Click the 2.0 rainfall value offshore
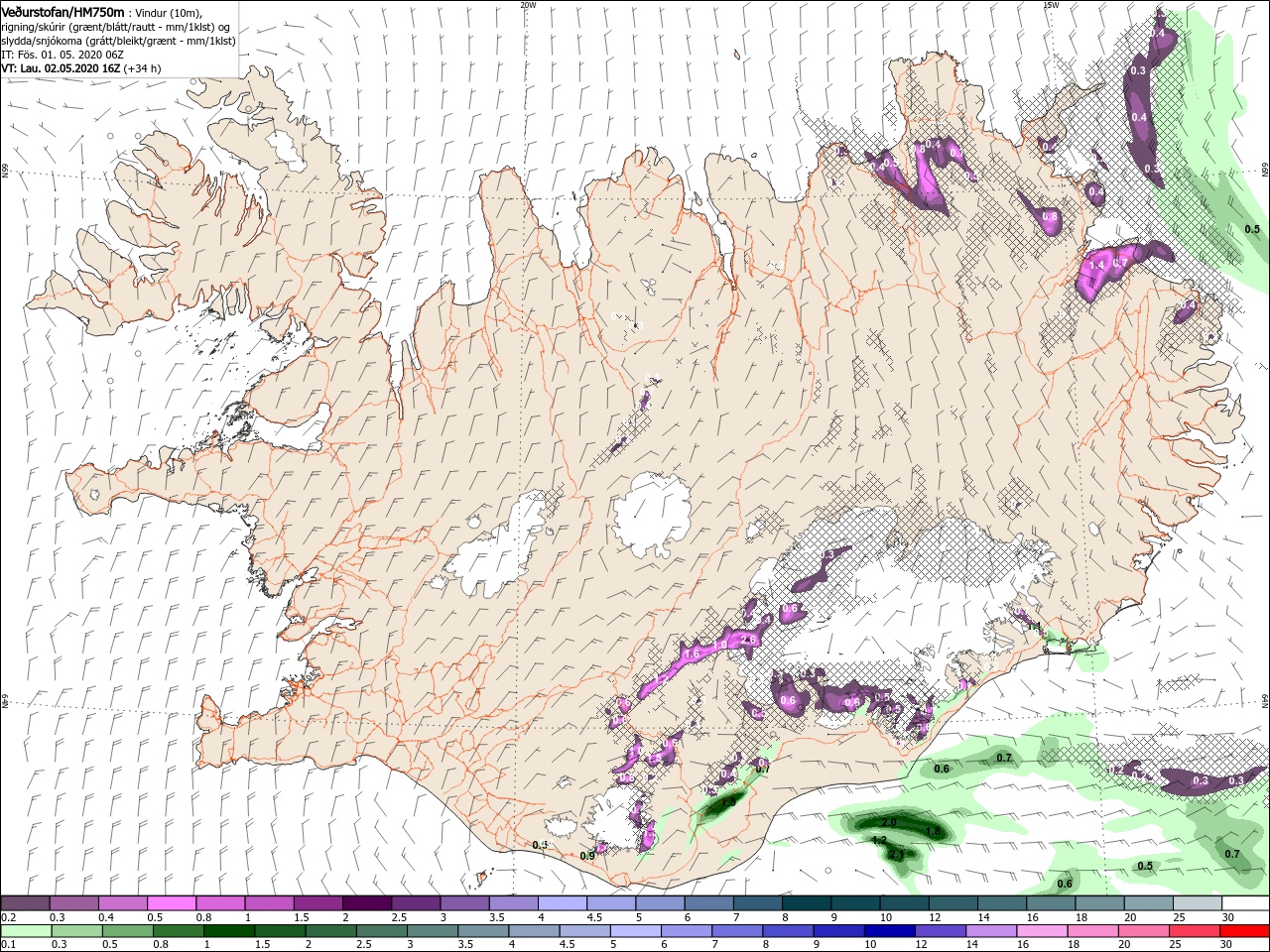The height and width of the screenshot is (952, 1270). (889, 823)
